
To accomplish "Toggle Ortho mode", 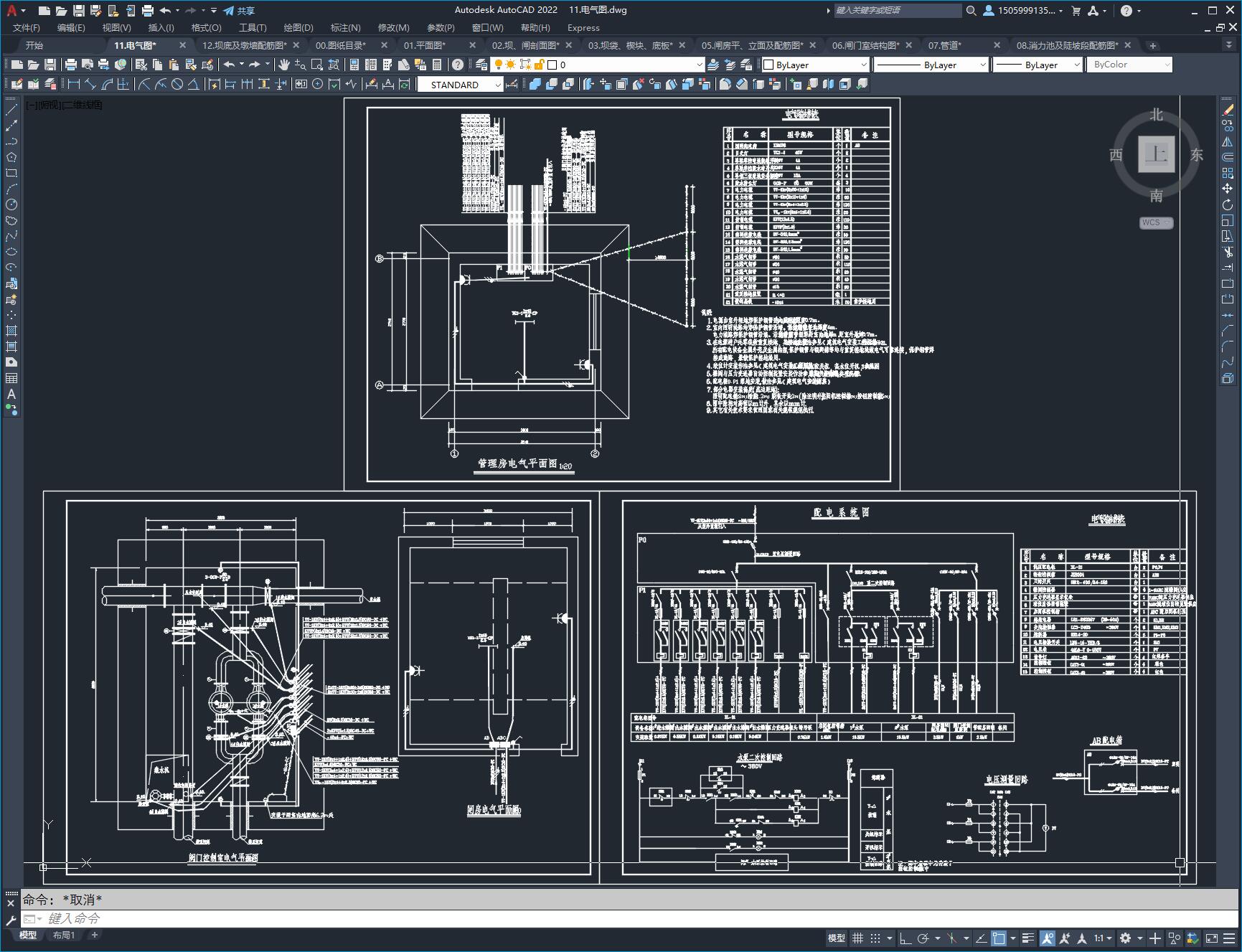I will (x=905, y=938).
